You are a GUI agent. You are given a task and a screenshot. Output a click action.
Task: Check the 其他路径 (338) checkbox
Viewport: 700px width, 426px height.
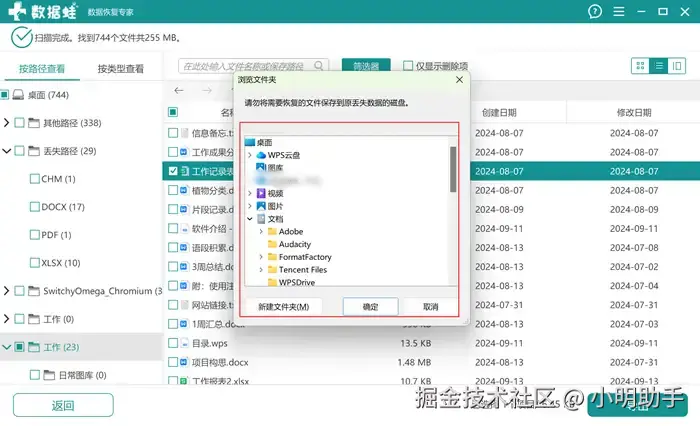coord(19,123)
